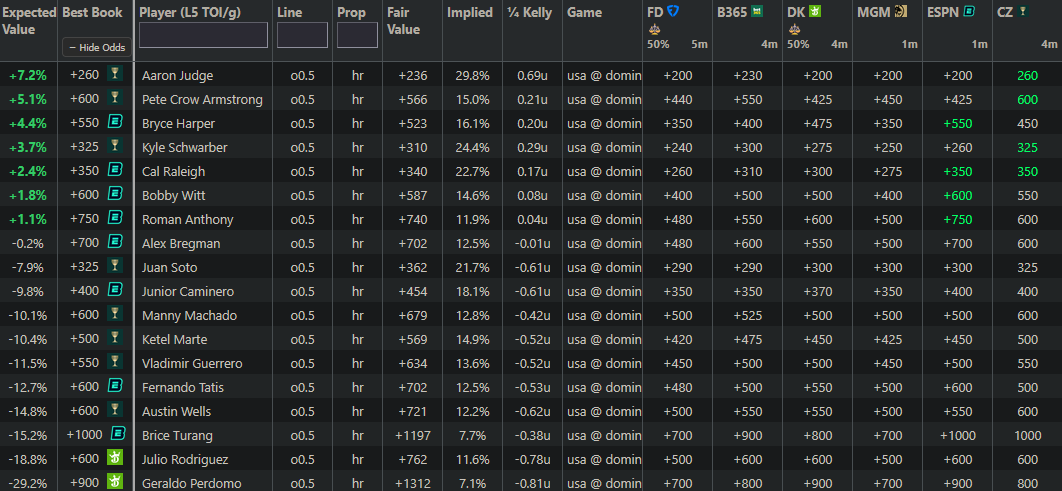
Task: Click the green 260 CZ odds for Judge
Action: coord(1027,76)
